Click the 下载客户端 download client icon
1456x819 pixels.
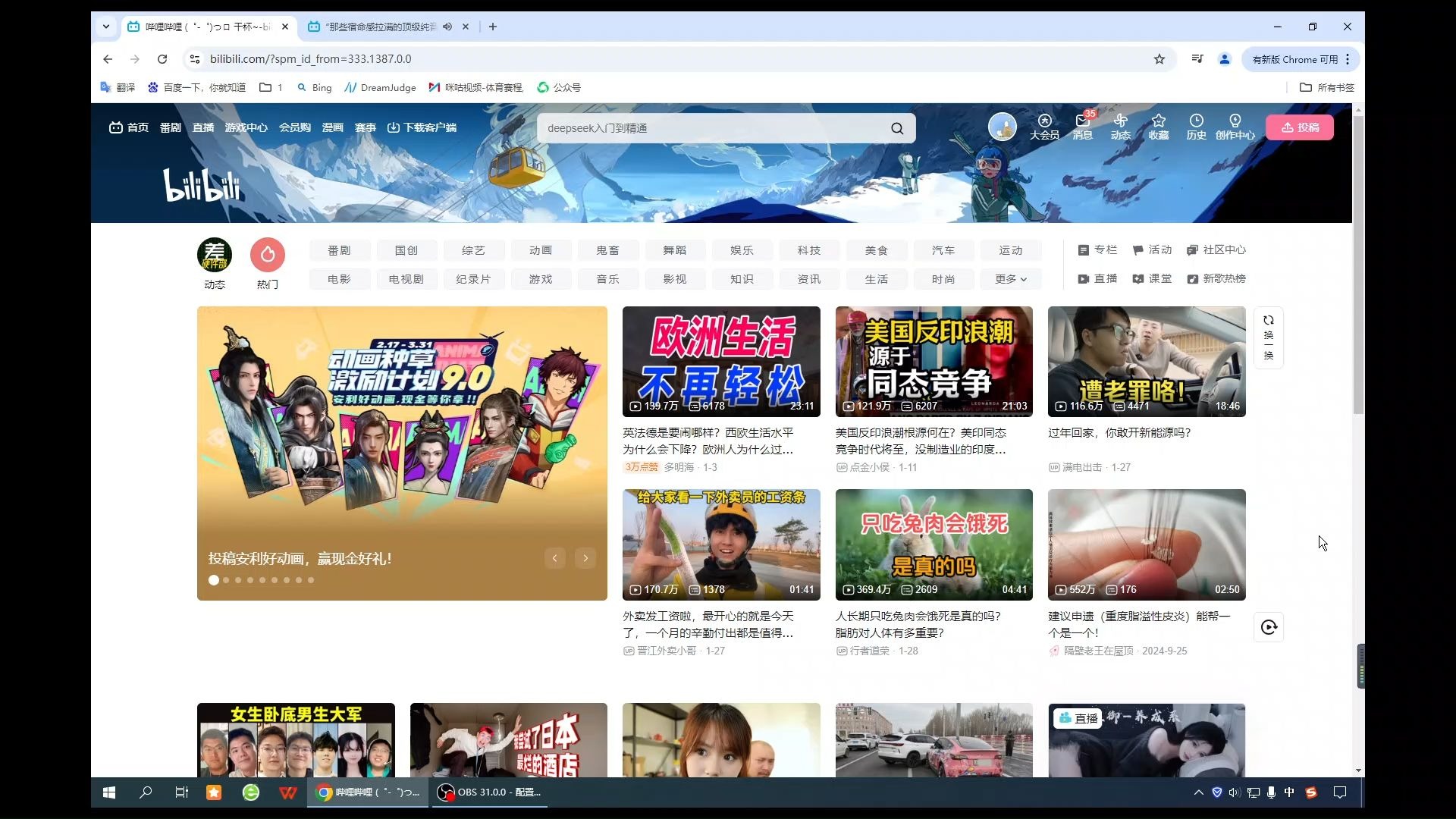422,127
